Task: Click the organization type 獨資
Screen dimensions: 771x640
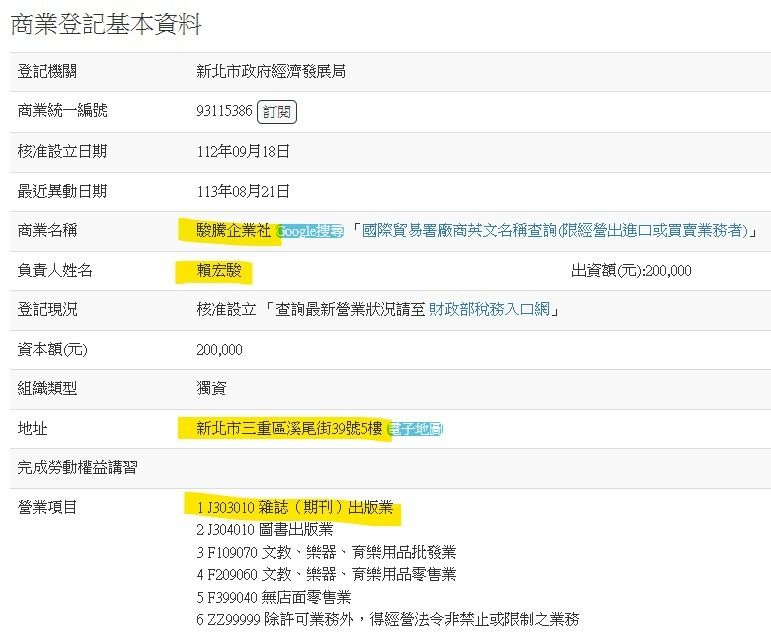Action: click(x=211, y=388)
